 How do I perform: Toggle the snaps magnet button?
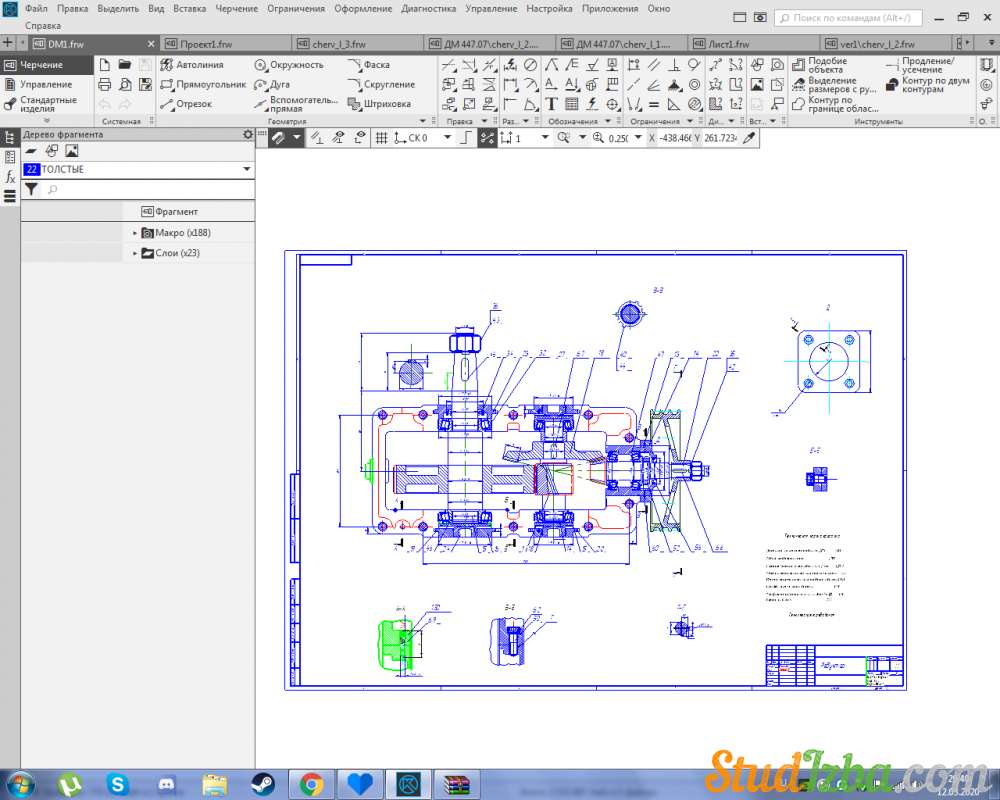[x=279, y=138]
